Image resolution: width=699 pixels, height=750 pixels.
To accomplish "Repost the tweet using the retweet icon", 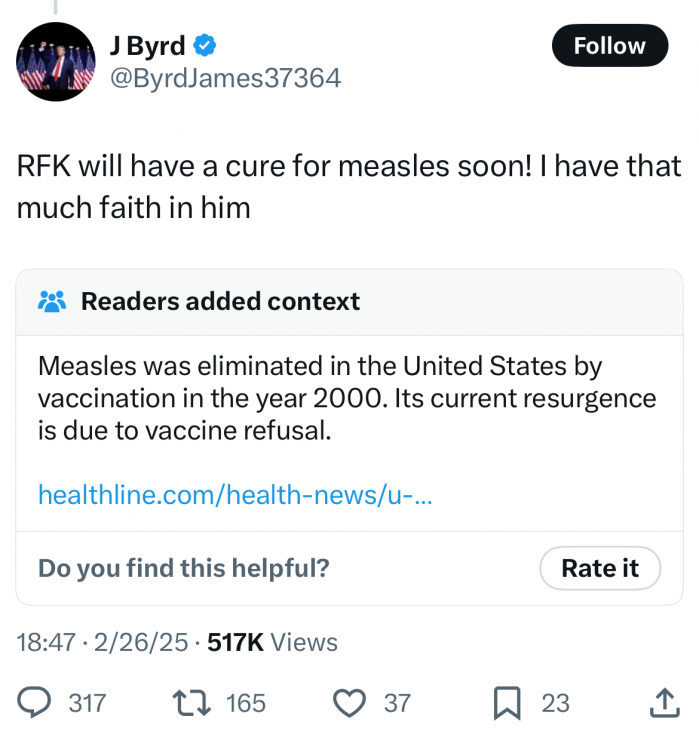I will (x=192, y=703).
